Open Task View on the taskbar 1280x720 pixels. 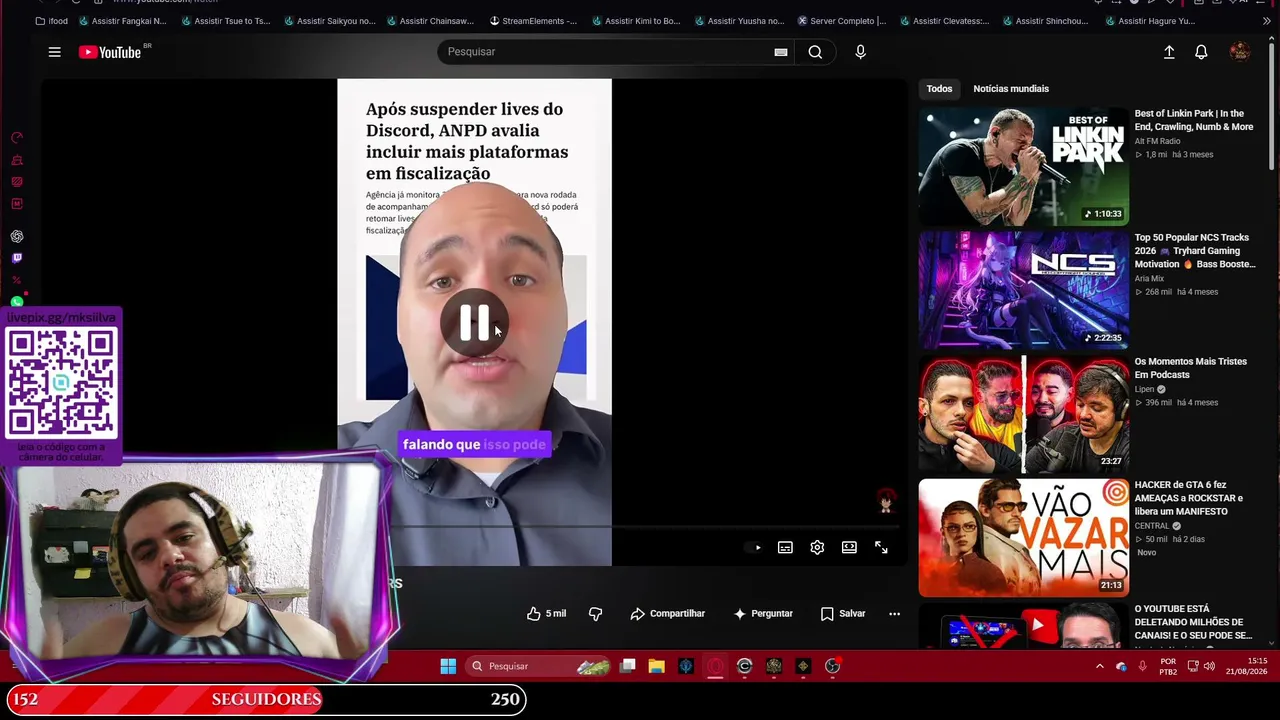click(x=627, y=666)
